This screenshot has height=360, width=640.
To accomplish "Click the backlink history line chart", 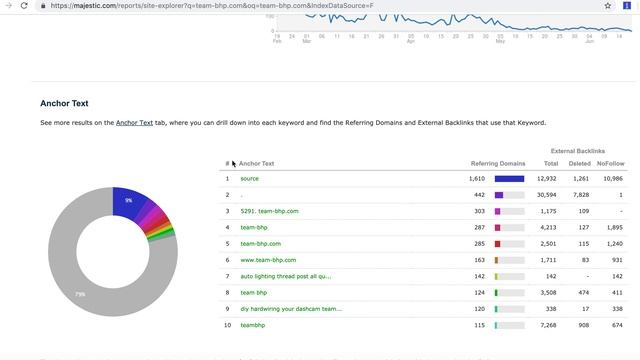I will [454, 22].
